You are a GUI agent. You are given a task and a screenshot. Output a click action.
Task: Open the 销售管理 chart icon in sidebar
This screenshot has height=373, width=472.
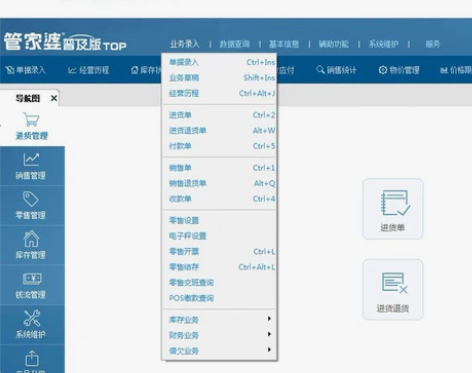(x=31, y=159)
